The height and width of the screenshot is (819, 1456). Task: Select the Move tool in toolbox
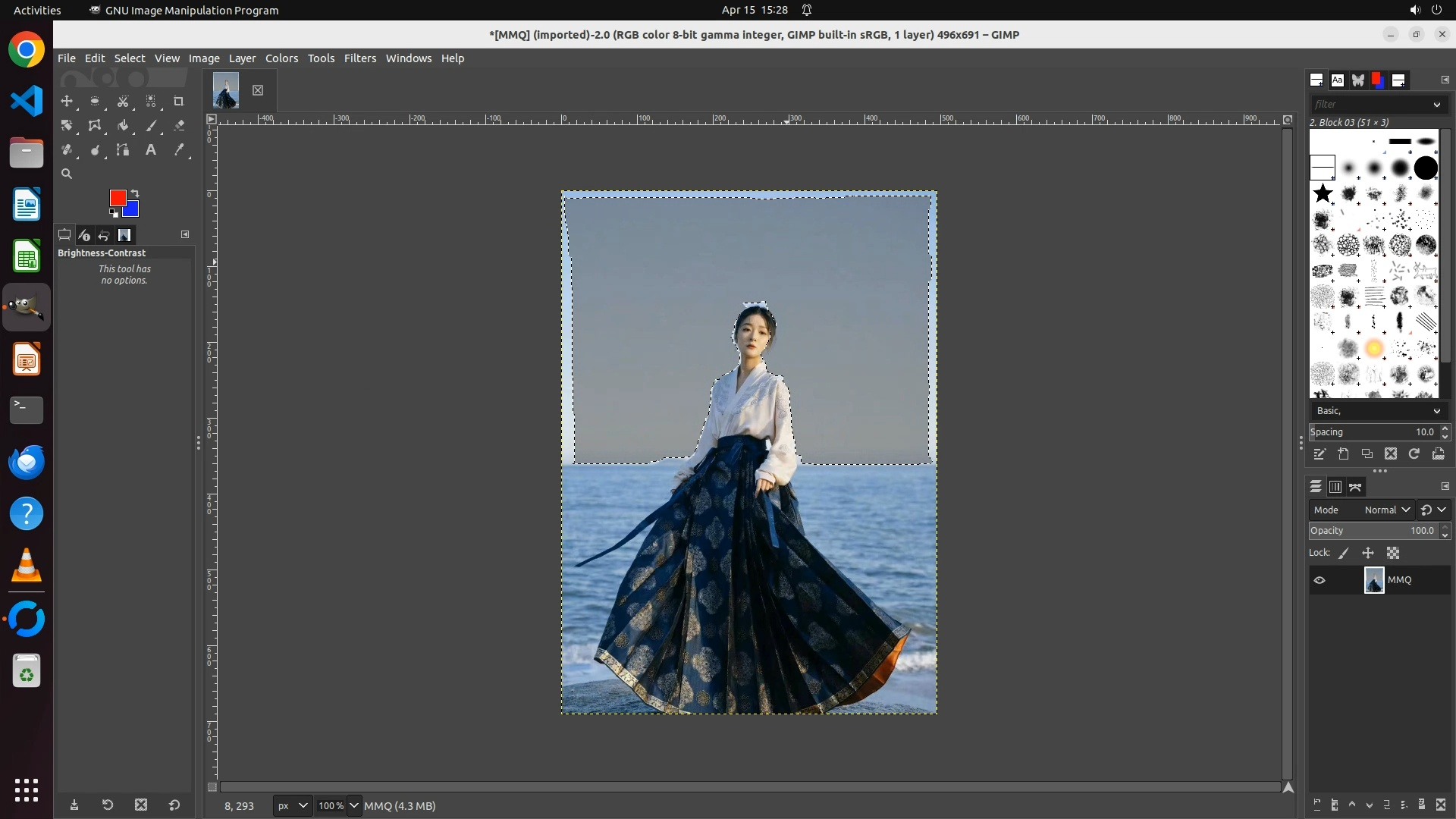pos(67,101)
